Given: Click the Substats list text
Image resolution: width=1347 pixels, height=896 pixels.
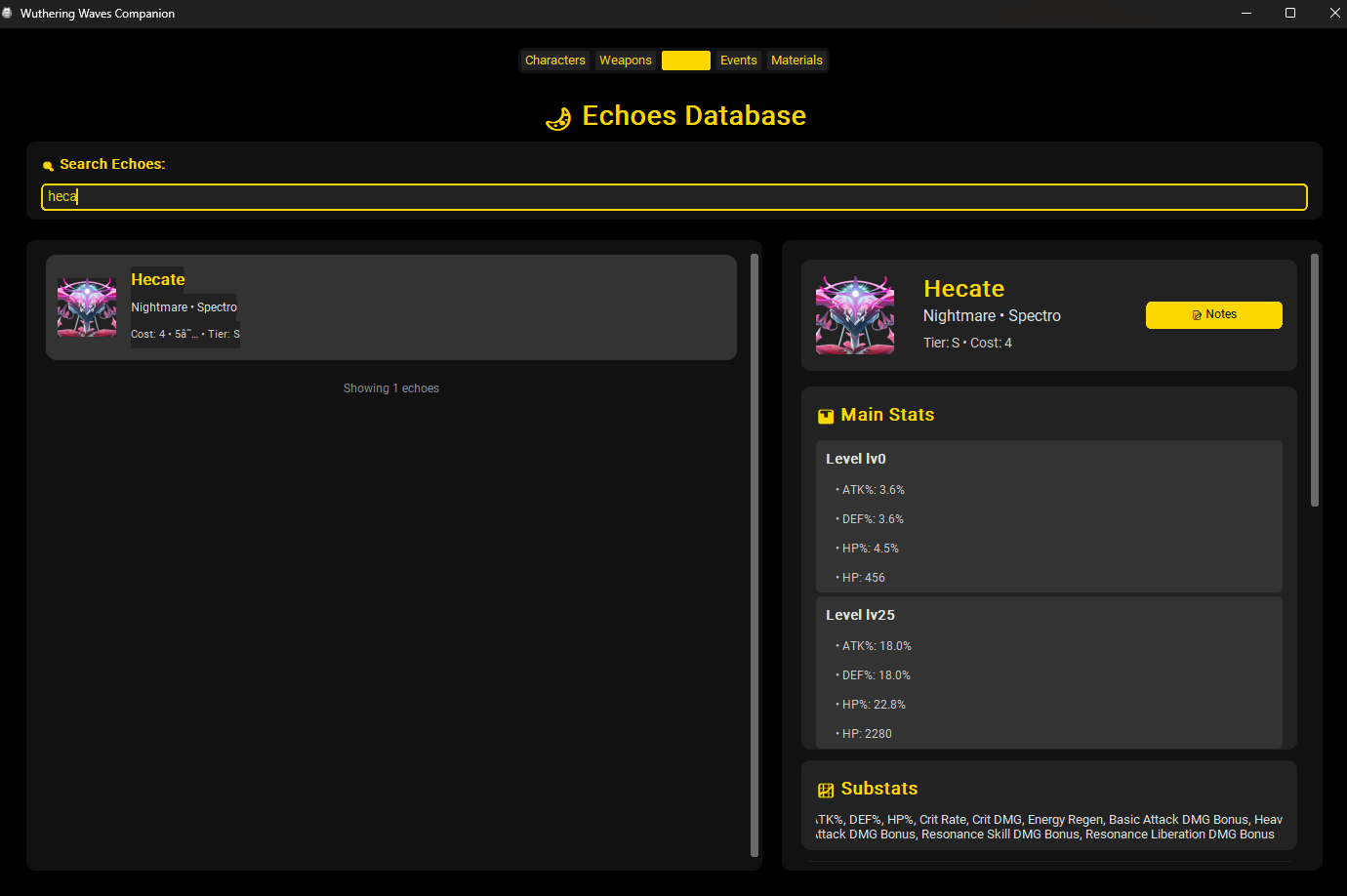Looking at the screenshot, I should pos(1049,827).
